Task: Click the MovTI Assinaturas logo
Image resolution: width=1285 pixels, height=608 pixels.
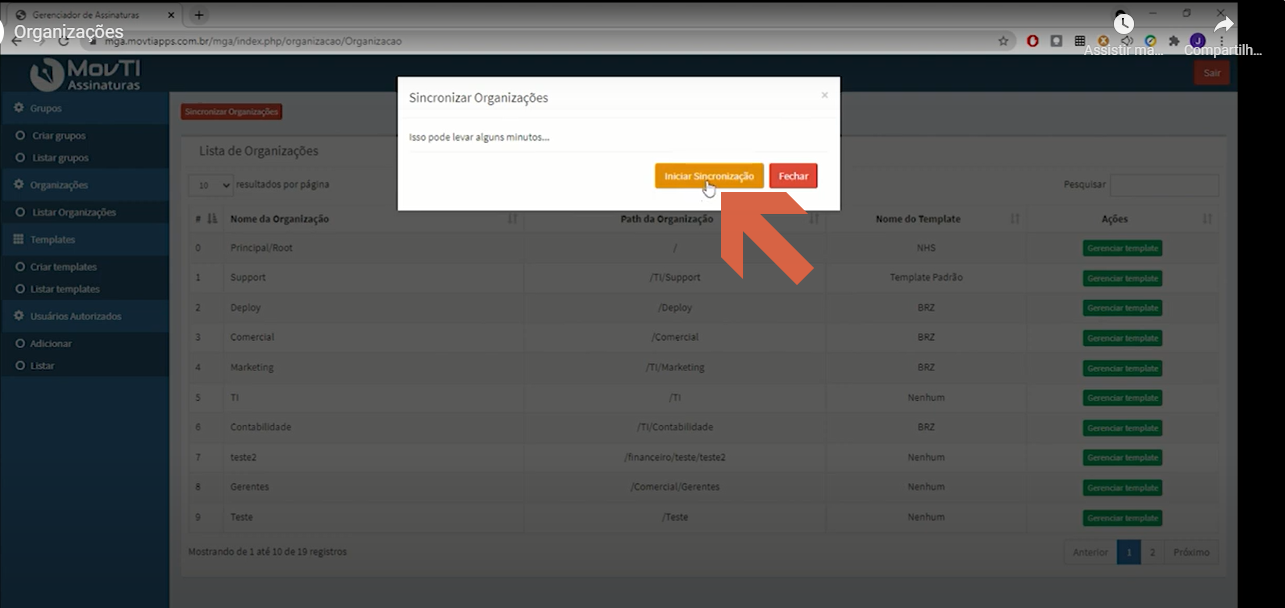Action: (x=85, y=73)
